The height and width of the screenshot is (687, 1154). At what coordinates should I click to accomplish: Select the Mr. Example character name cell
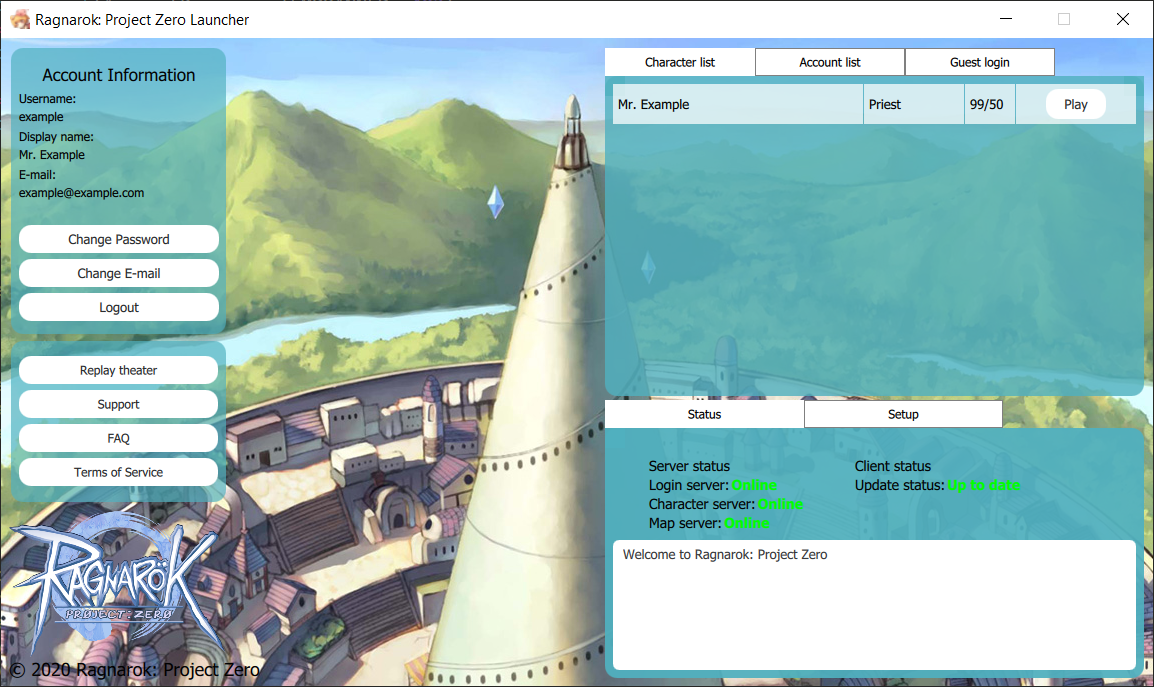(x=737, y=105)
